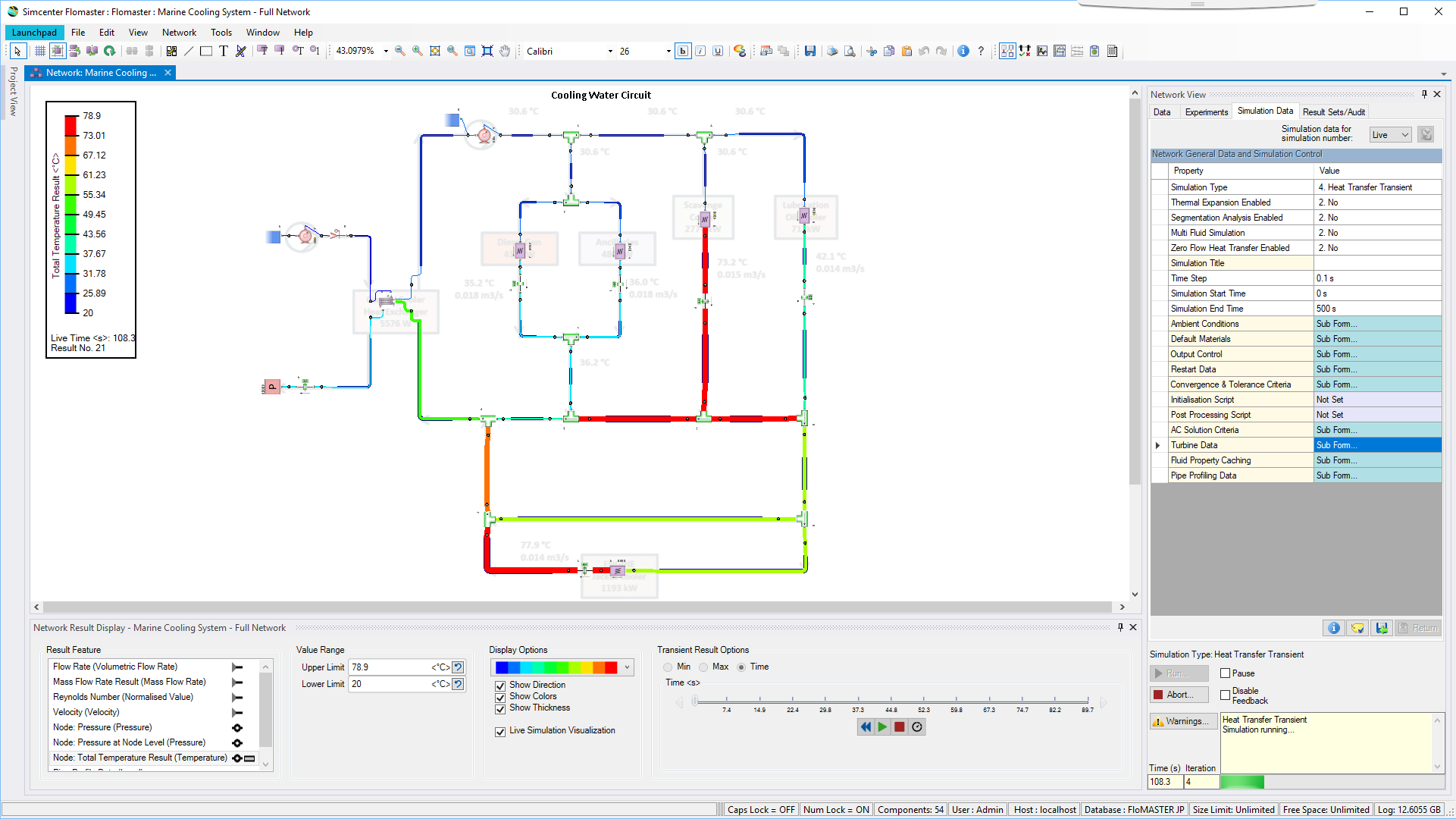Click the Paste clipboard icon

(x=907, y=51)
